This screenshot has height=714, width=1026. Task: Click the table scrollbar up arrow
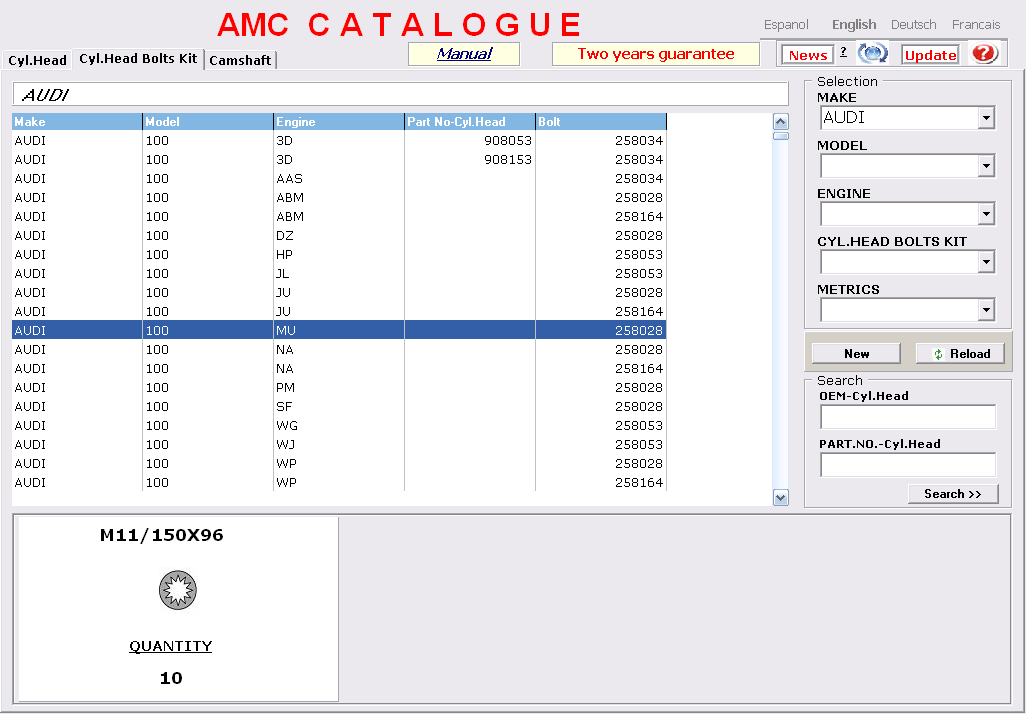781,122
